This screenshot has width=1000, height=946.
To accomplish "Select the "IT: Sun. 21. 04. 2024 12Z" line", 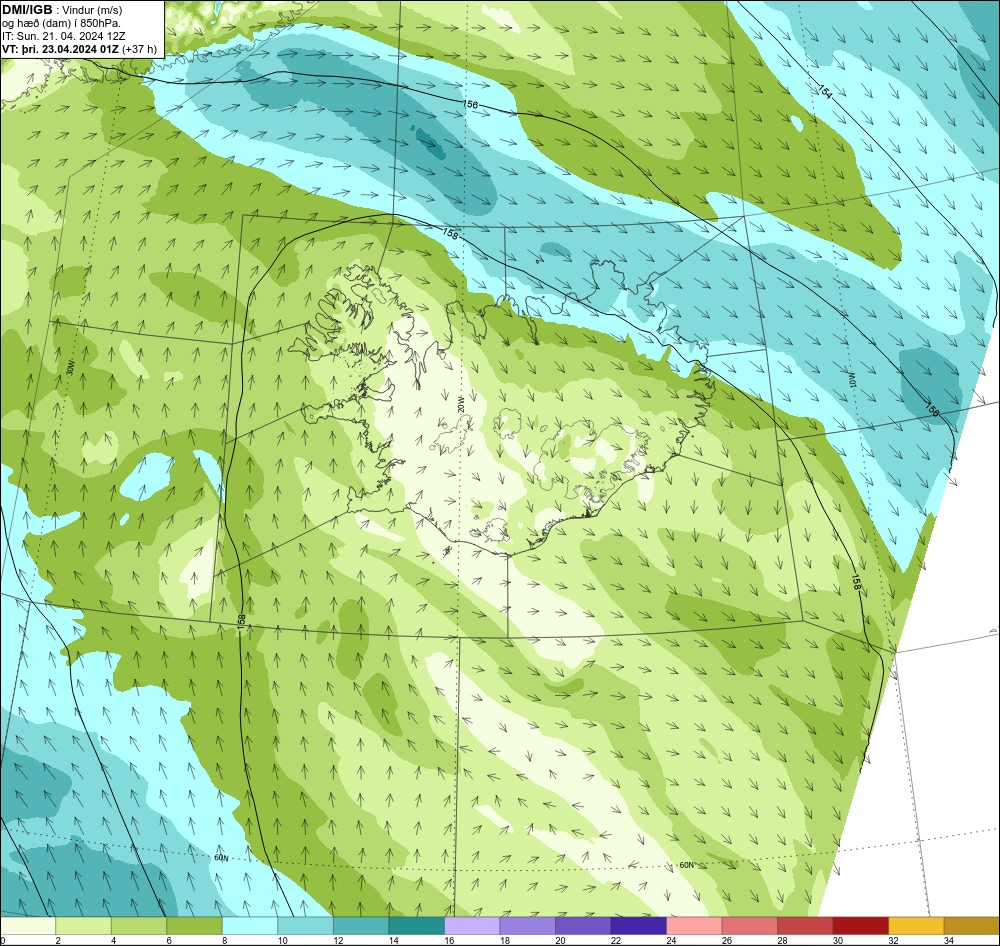I will pyautogui.click(x=64, y=36).
